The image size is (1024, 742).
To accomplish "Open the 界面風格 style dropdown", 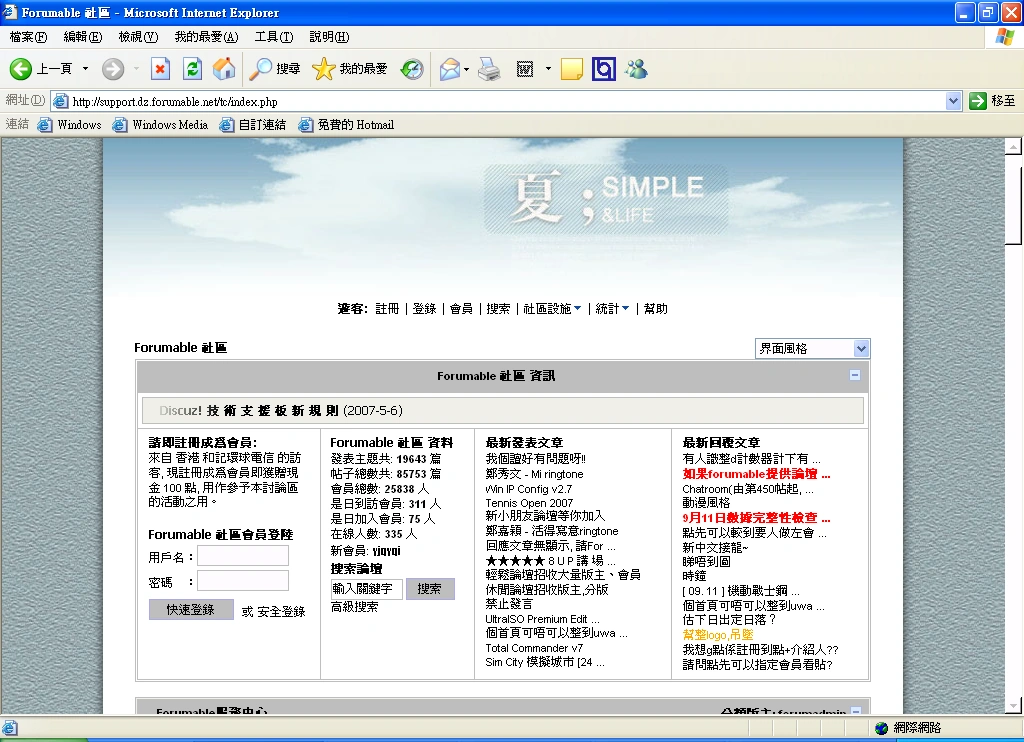I will (812, 349).
